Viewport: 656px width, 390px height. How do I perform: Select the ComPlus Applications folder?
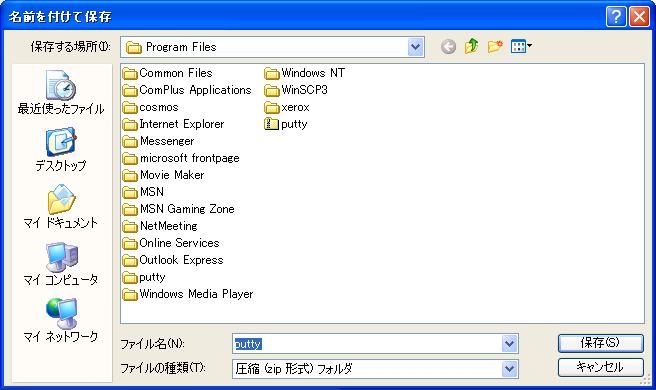(x=187, y=90)
